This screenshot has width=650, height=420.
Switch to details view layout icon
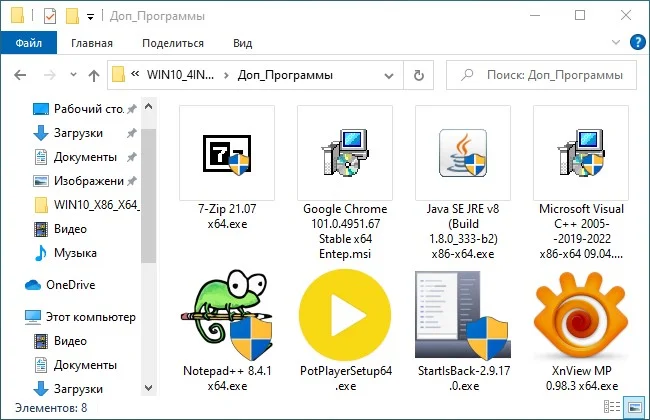612,407
